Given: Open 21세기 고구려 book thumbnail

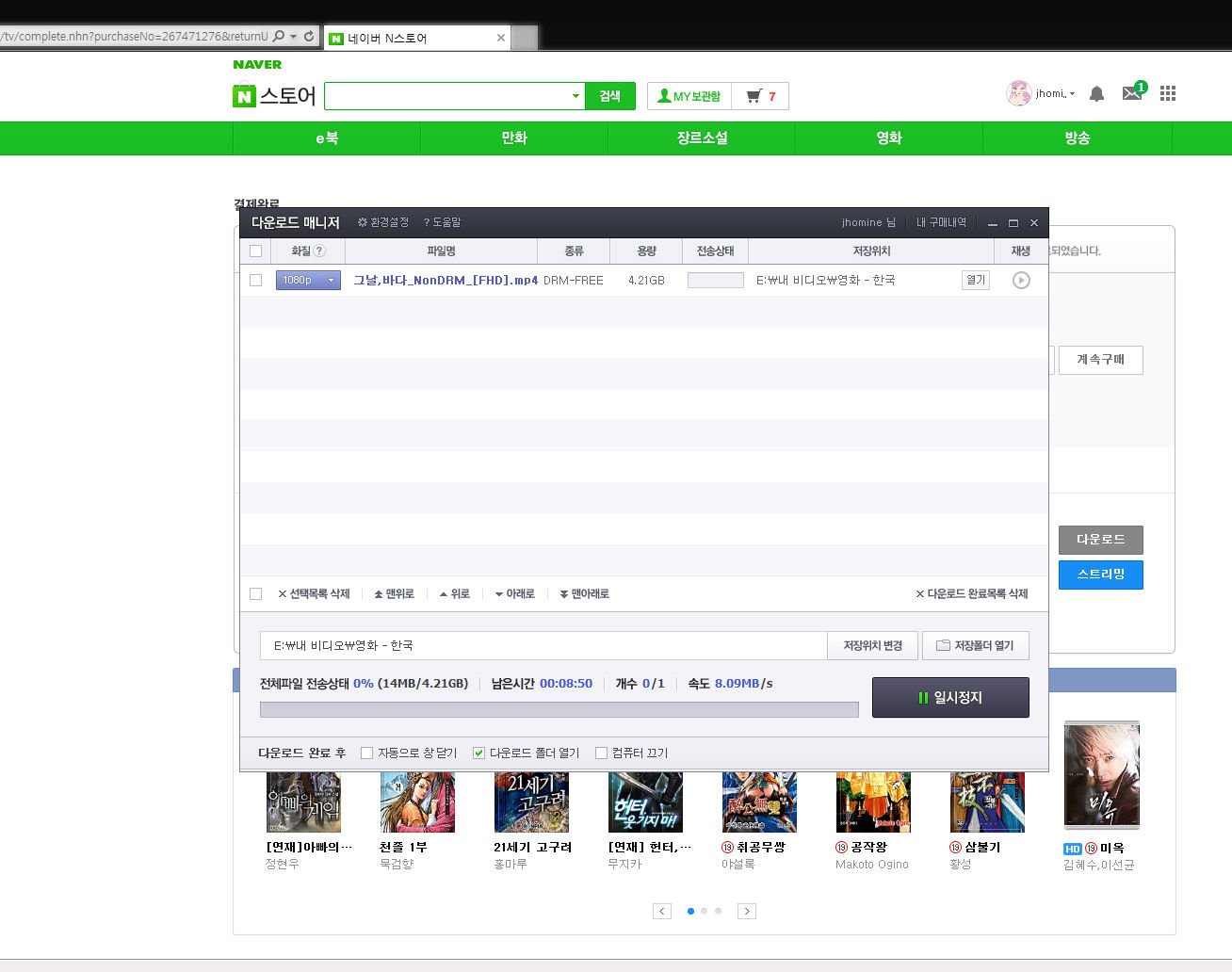Looking at the screenshot, I should pyautogui.click(x=531, y=802).
